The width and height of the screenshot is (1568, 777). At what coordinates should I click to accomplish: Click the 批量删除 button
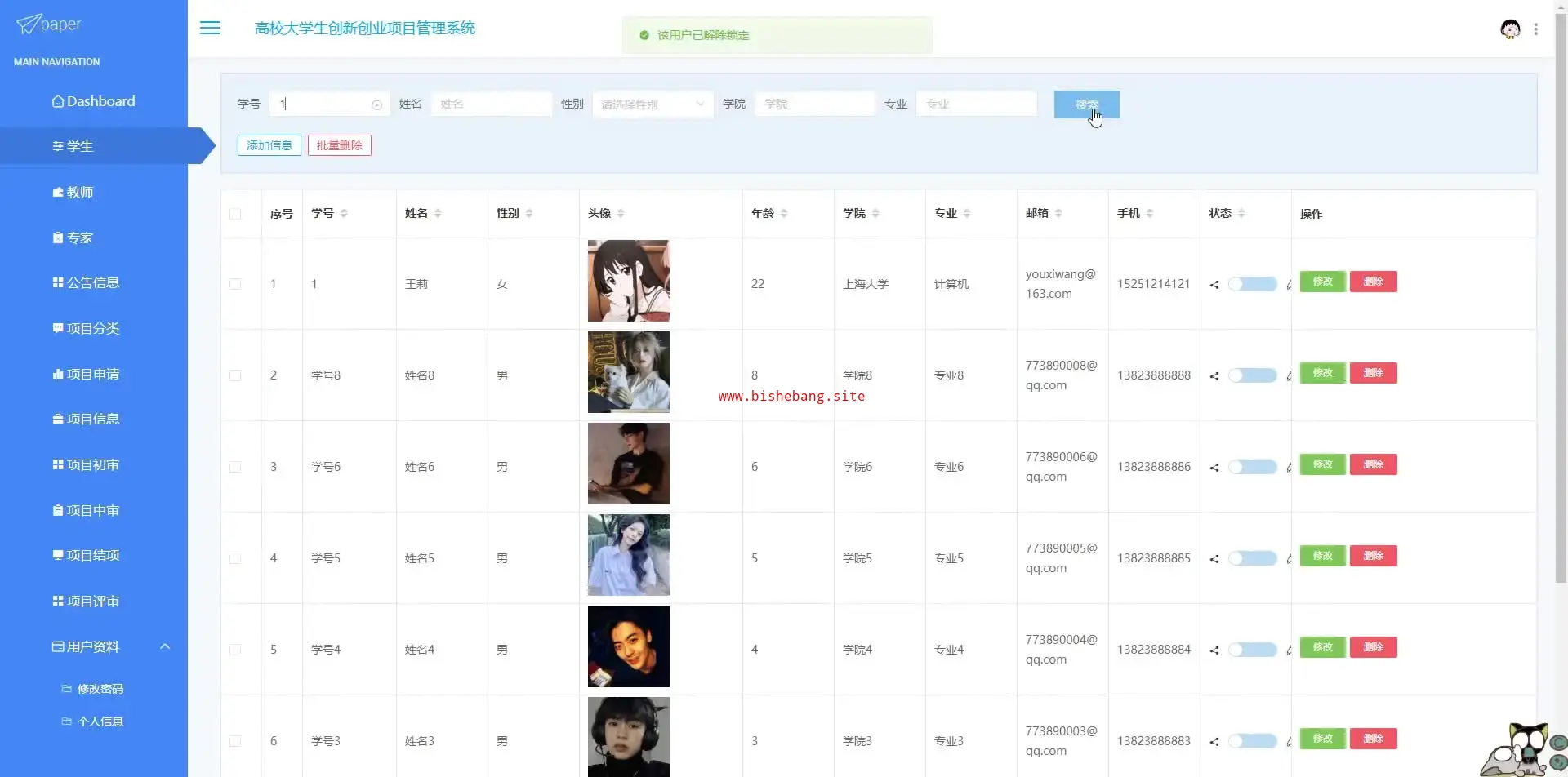pos(340,145)
